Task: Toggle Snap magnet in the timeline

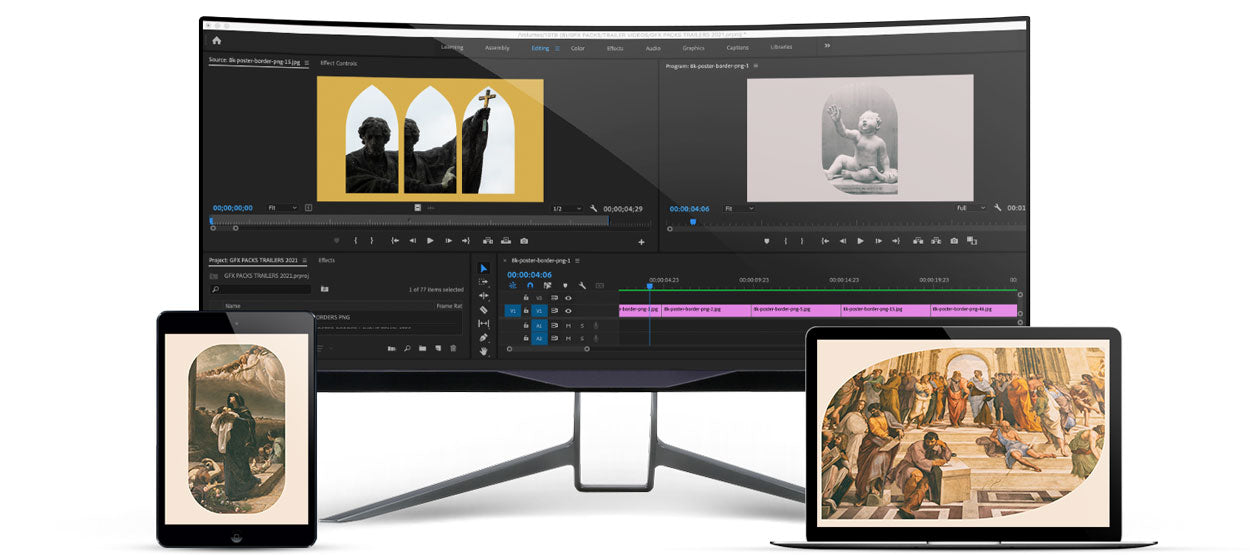Action: [x=530, y=286]
